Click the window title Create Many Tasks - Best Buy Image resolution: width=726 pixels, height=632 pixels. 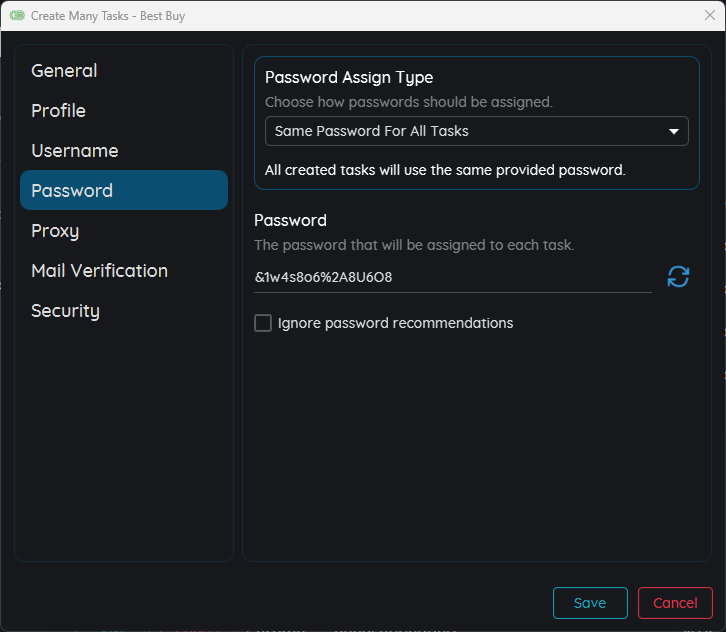[x=108, y=16]
